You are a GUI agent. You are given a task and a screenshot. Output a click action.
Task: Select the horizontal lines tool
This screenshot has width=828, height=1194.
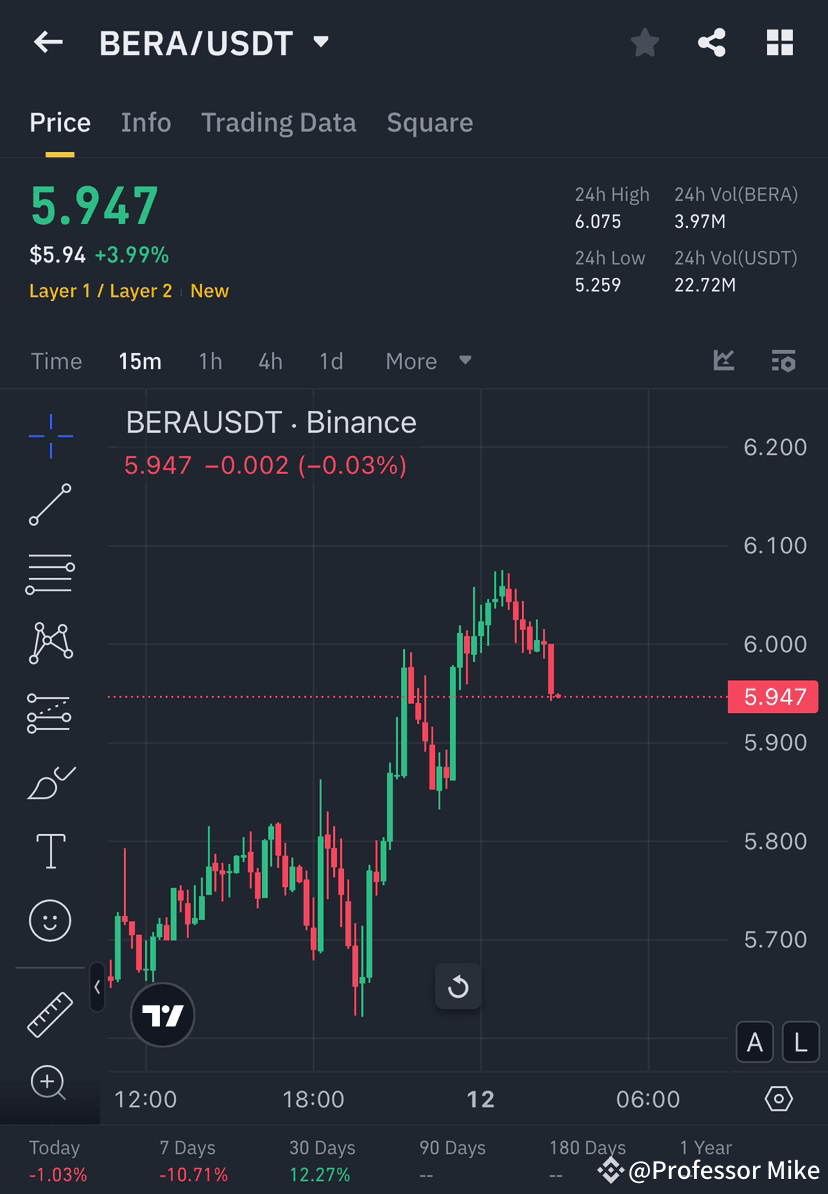(x=50, y=574)
